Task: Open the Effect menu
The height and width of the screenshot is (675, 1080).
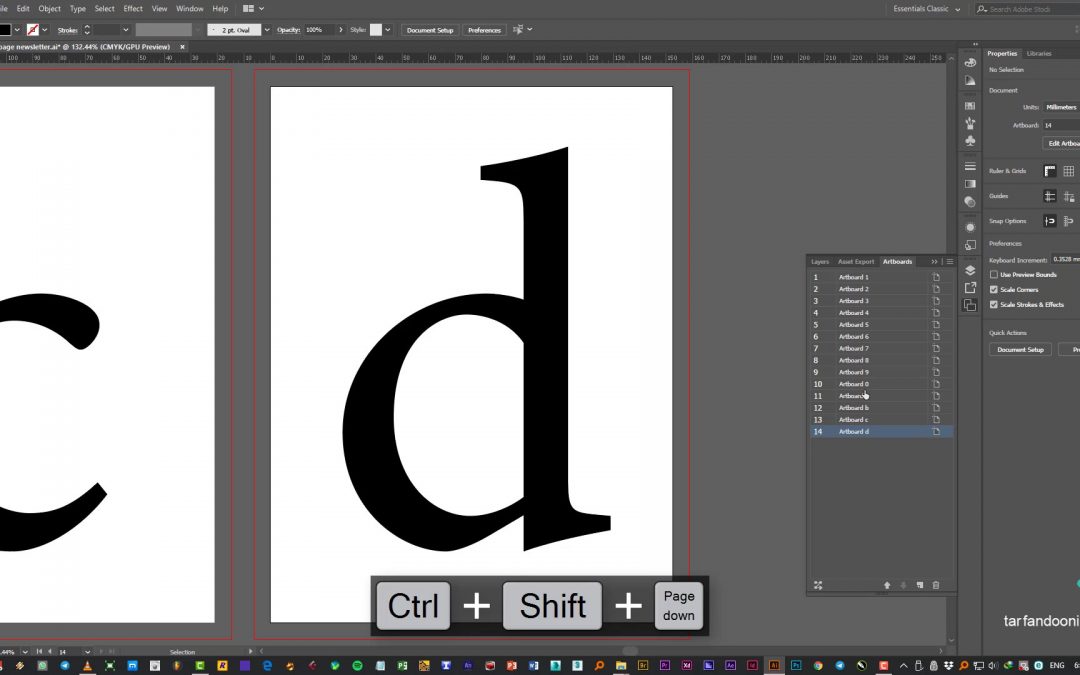Action: (x=133, y=9)
